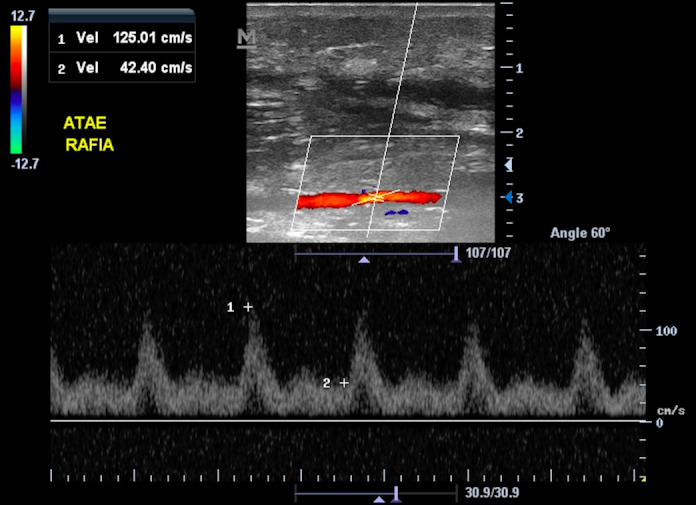
Task: Click caliper marker 1 on waveform peak
Action: [248, 307]
